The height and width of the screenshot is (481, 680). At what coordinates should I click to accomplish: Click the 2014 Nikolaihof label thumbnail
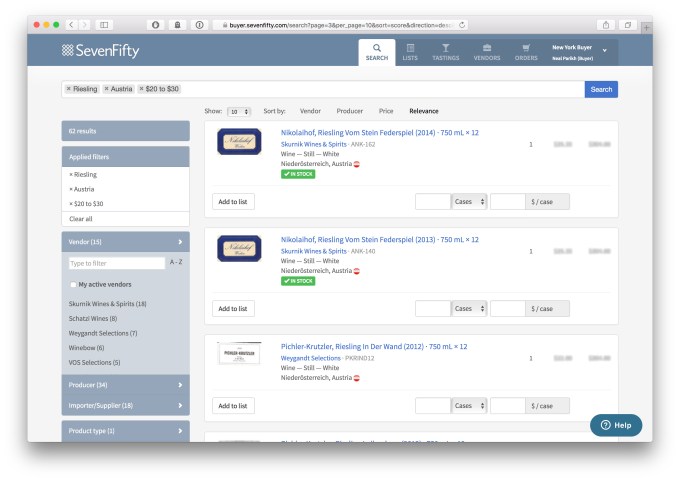pyautogui.click(x=239, y=141)
